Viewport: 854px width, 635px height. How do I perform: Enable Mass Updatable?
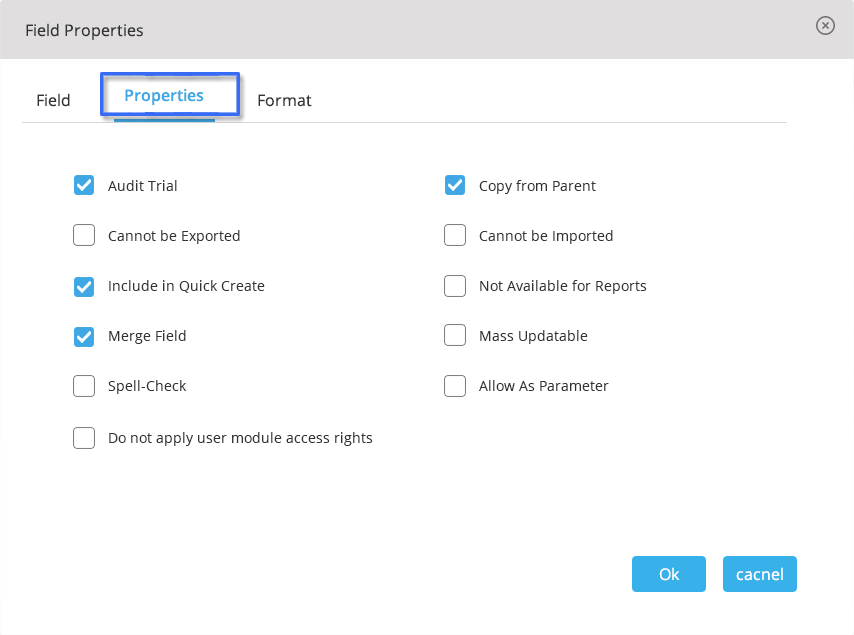coord(455,336)
